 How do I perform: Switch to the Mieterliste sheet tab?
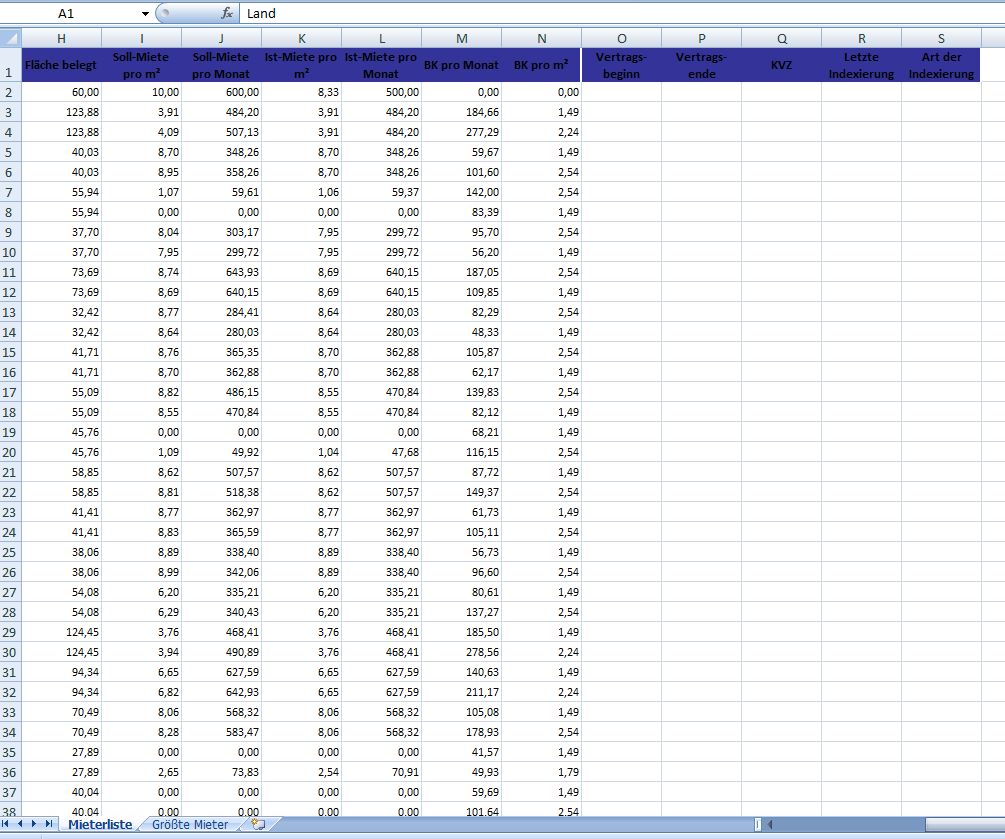pos(100,825)
